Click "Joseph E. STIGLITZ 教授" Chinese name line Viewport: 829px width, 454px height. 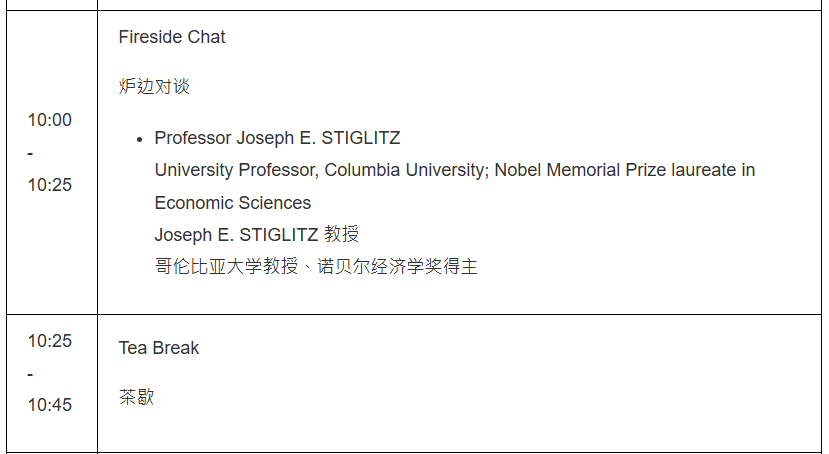[x=256, y=235]
